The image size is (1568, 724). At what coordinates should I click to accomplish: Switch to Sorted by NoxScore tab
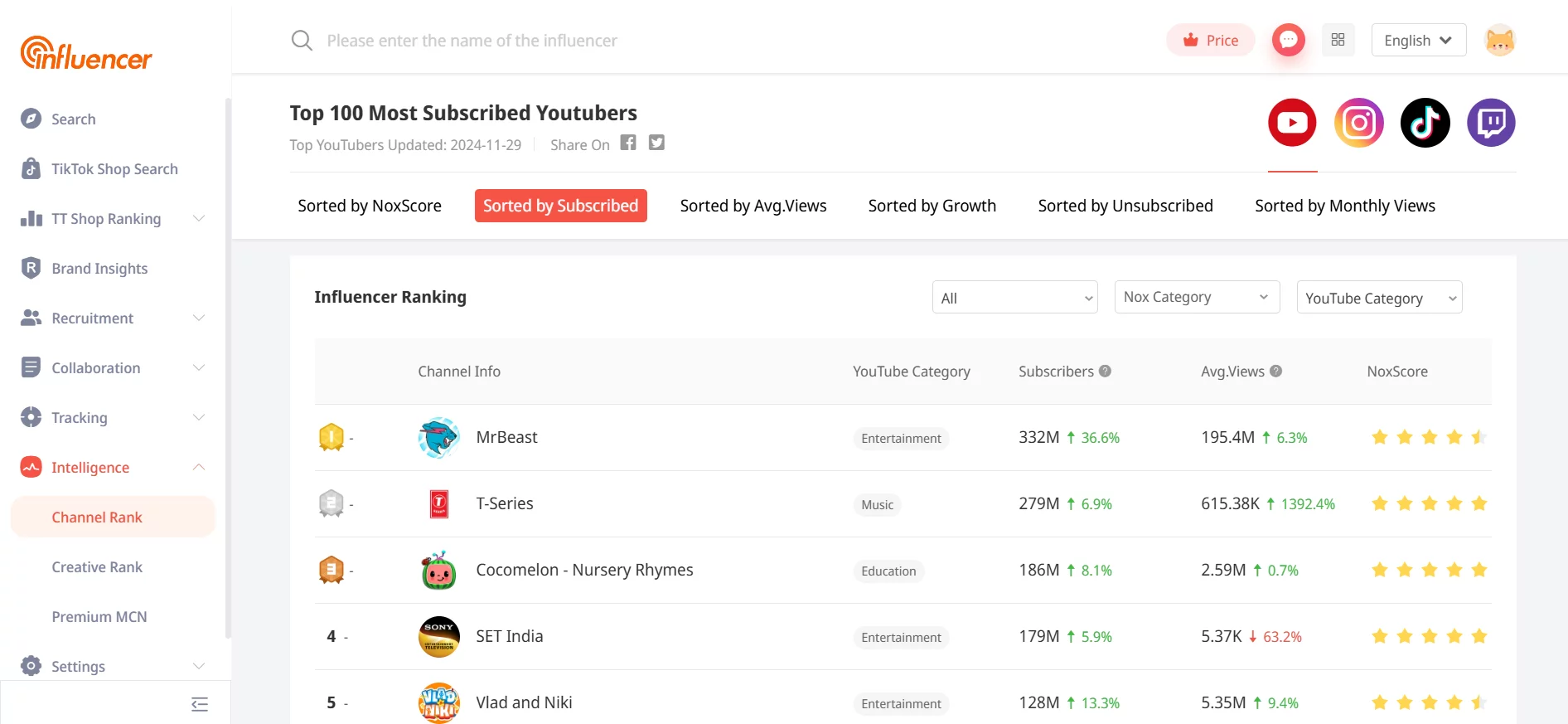click(370, 206)
